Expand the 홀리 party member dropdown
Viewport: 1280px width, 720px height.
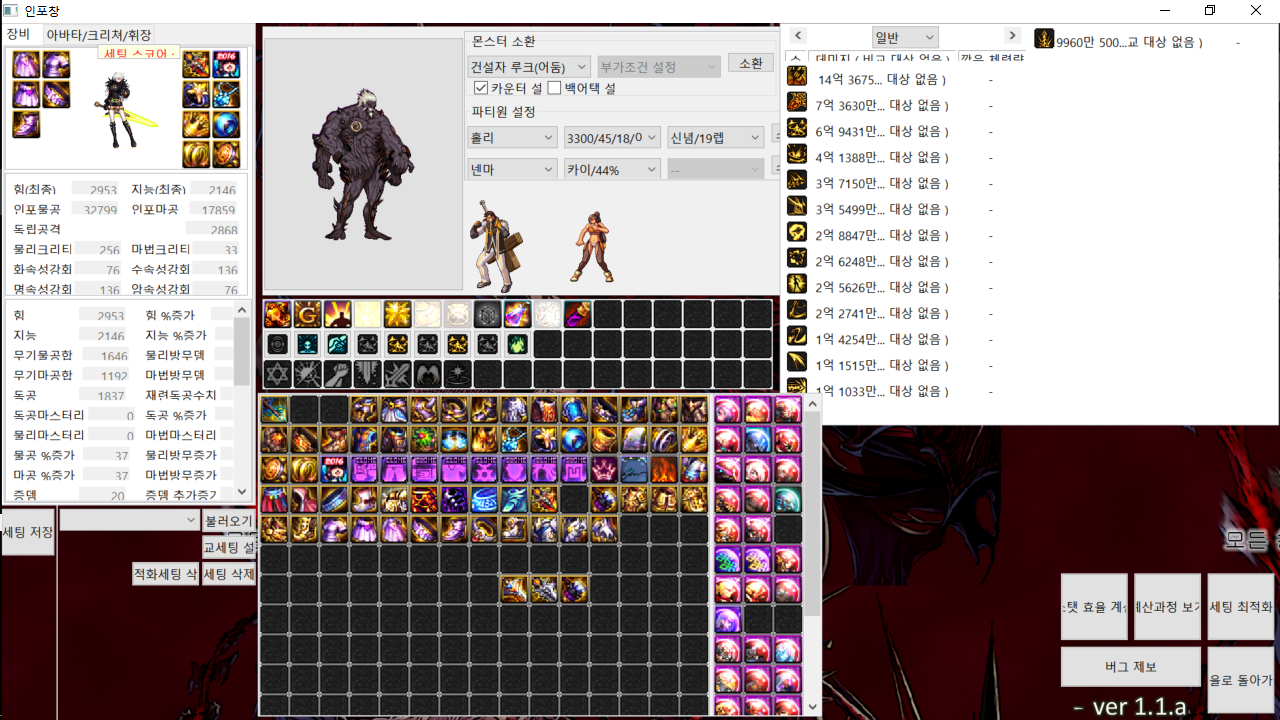[x=512, y=137]
